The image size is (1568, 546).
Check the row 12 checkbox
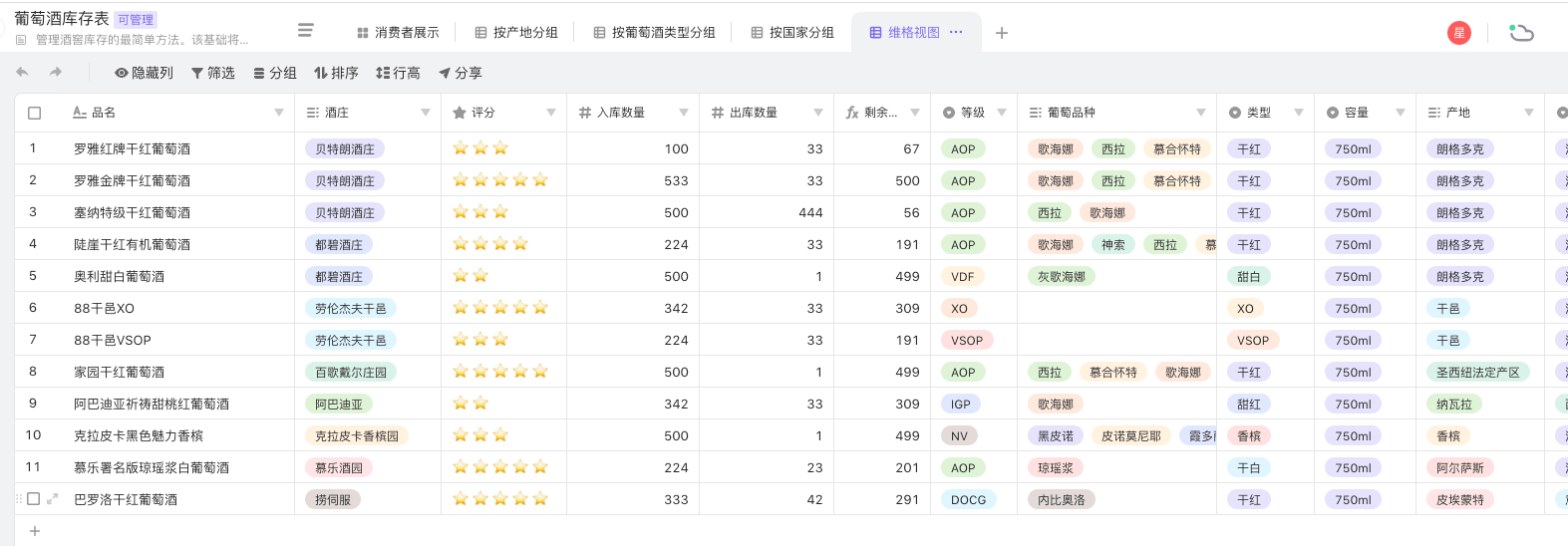[34, 499]
